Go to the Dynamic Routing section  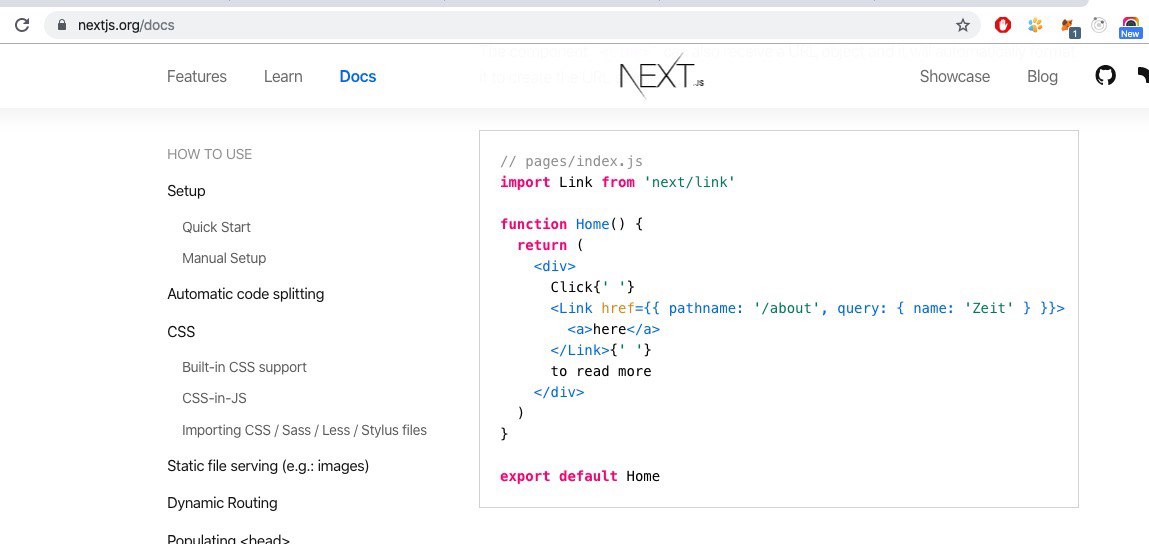point(222,503)
